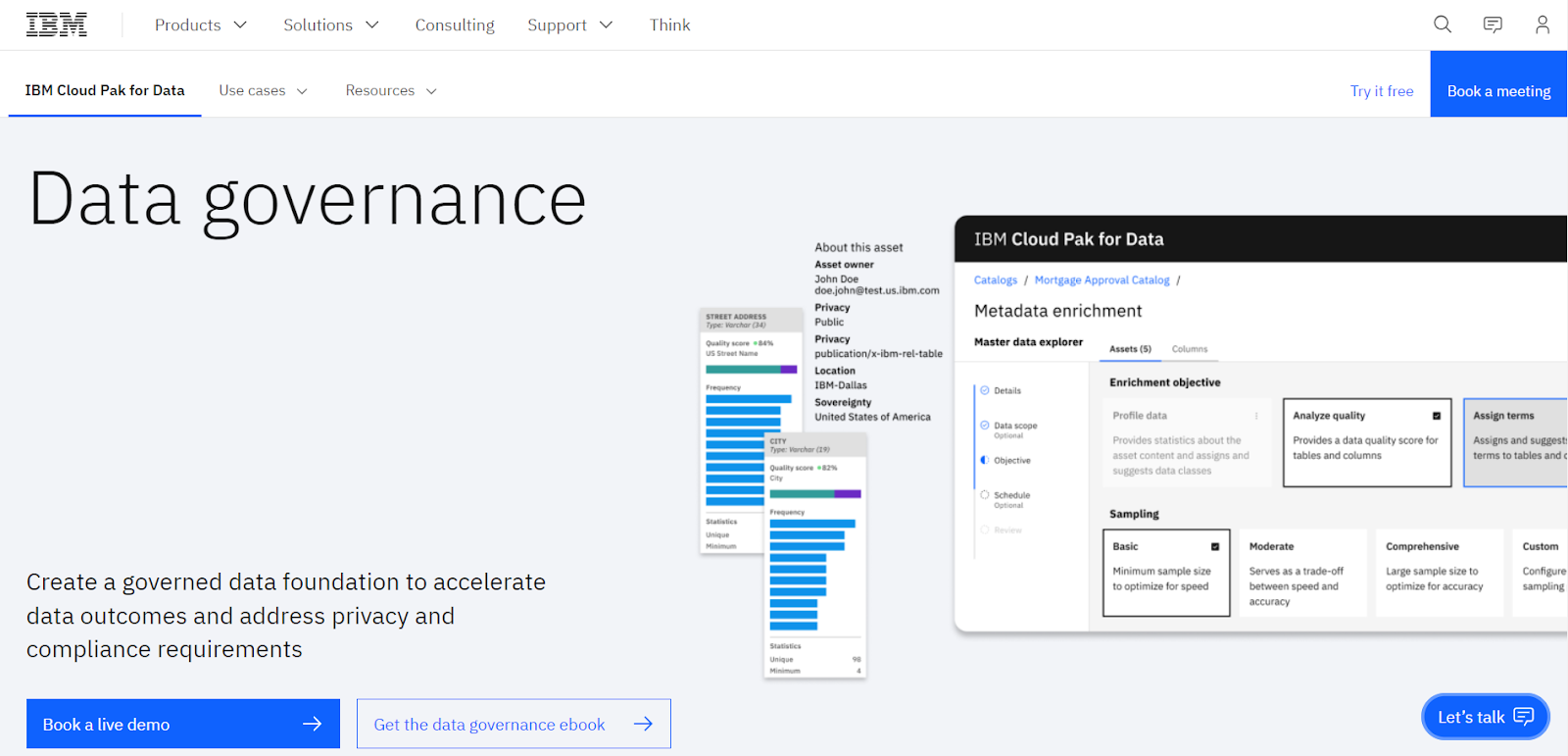Click the IBM logo
Image resolution: width=1568 pixels, height=756 pixels.
(56, 25)
